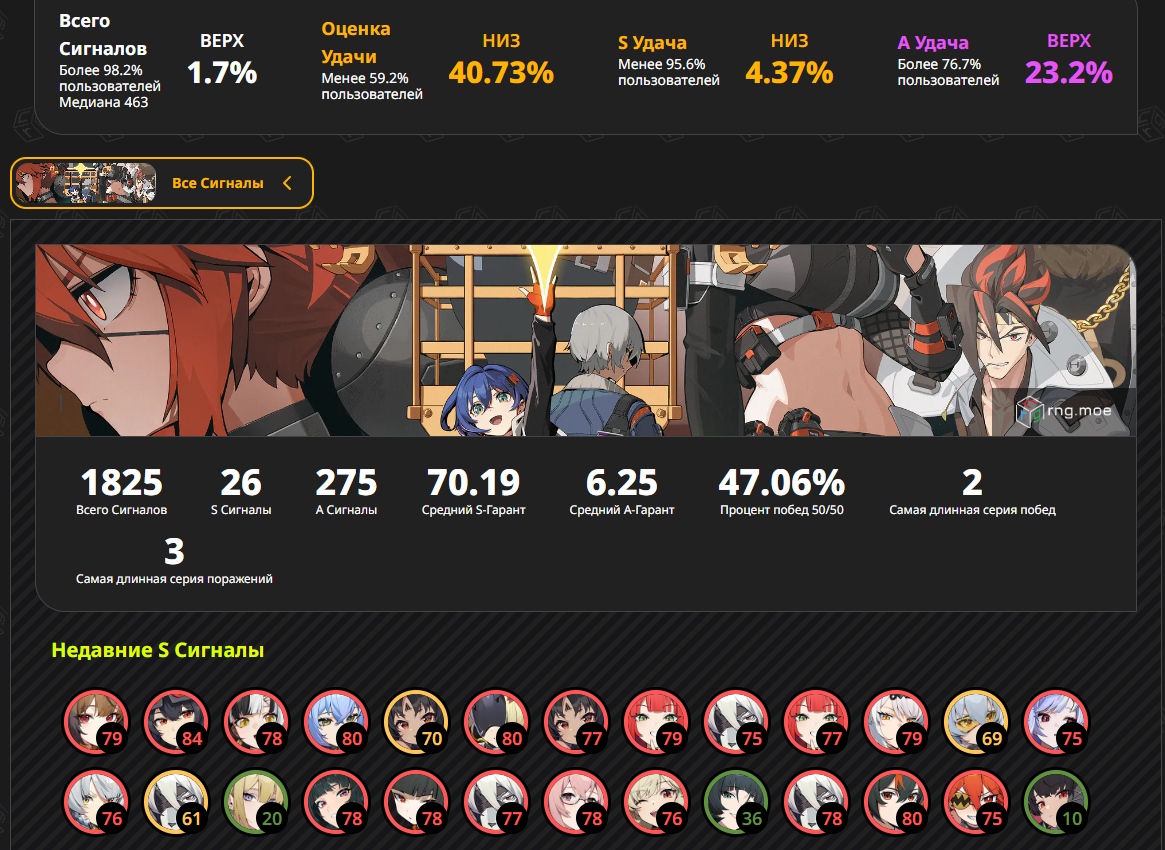Select the pink-haired avatar with glasses
This screenshot has height=850, width=1165.
[x=577, y=802]
